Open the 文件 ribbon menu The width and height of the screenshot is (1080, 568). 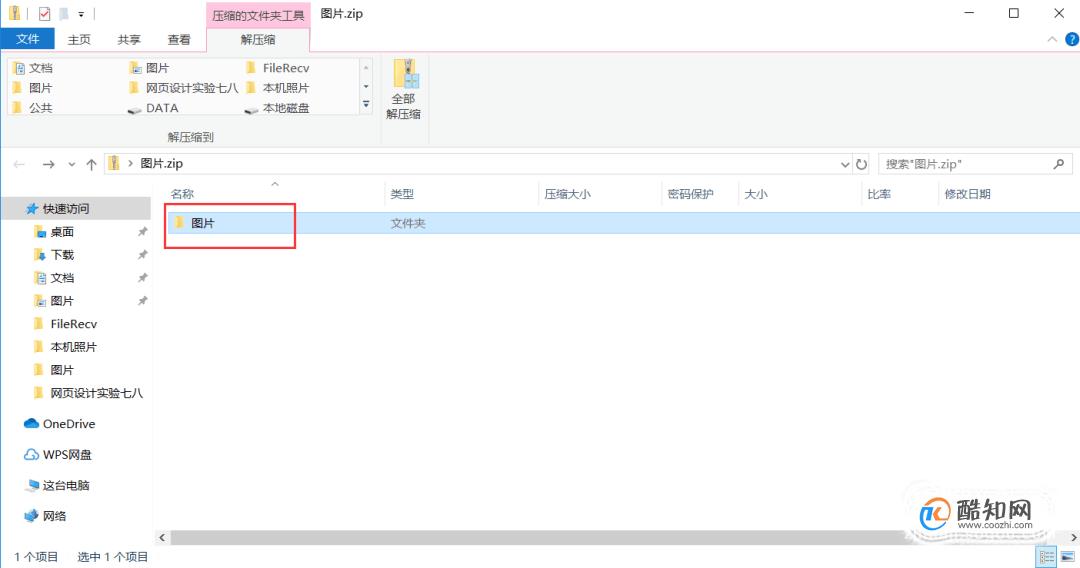(28, 39)
